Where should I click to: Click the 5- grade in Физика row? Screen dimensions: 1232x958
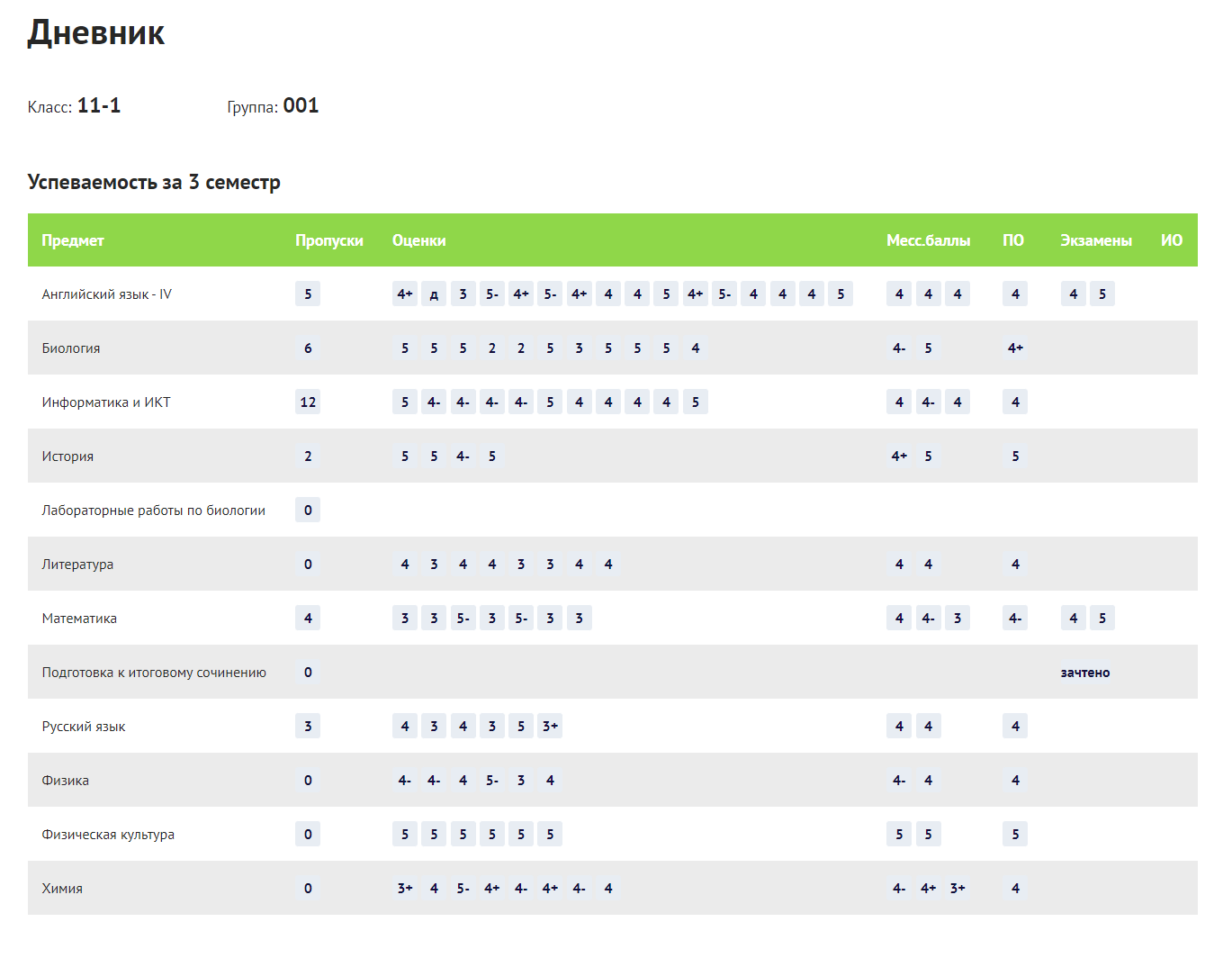click(x=492, y=781)
